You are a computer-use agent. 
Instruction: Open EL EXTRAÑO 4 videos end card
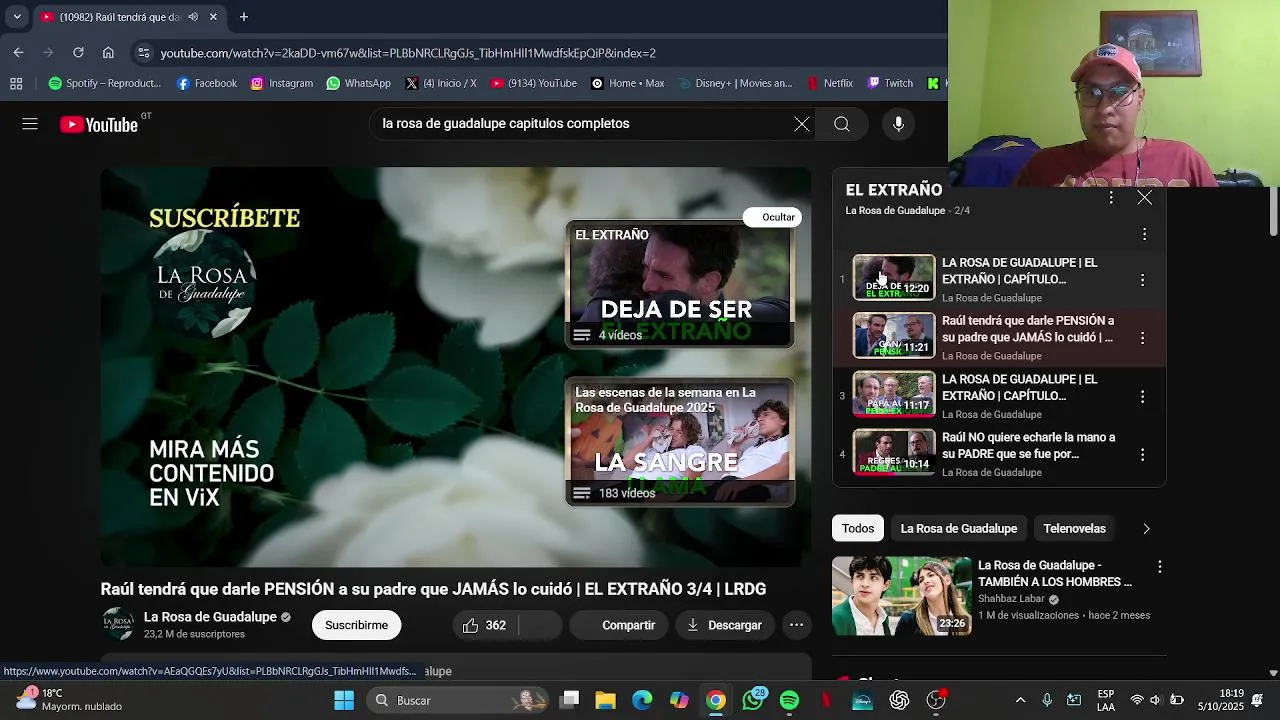pos(680,285)
